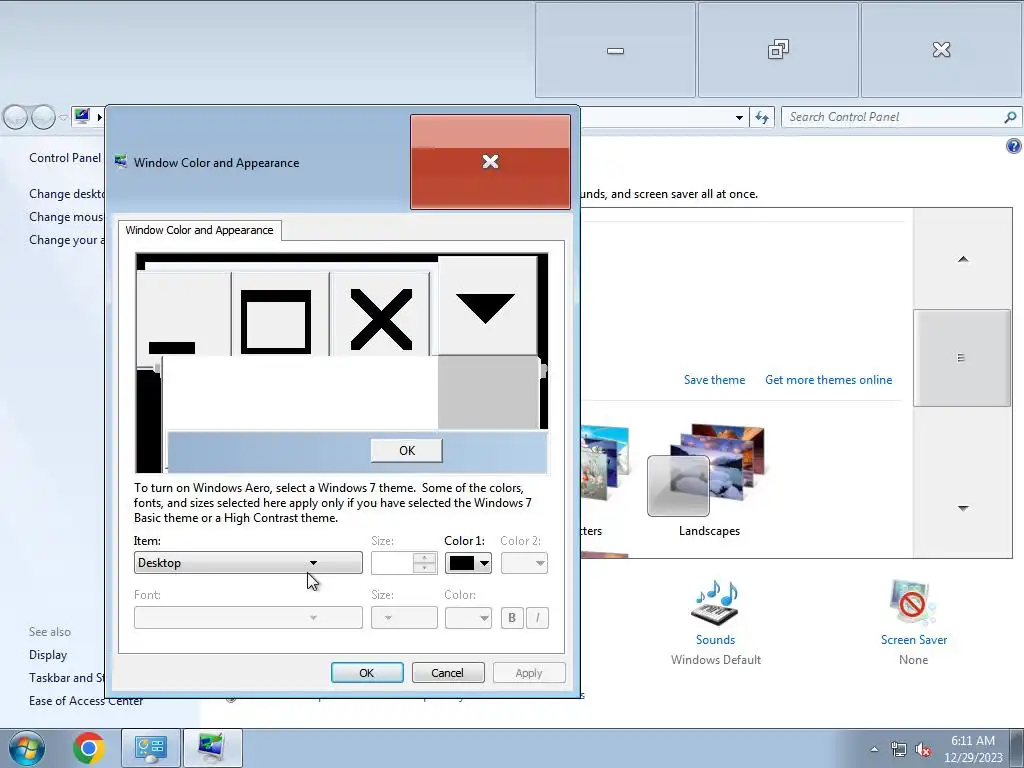Click the preview scroll down arrow
Image resolution: width=1024 pixels, height=768 pixels.
(487, 306)
